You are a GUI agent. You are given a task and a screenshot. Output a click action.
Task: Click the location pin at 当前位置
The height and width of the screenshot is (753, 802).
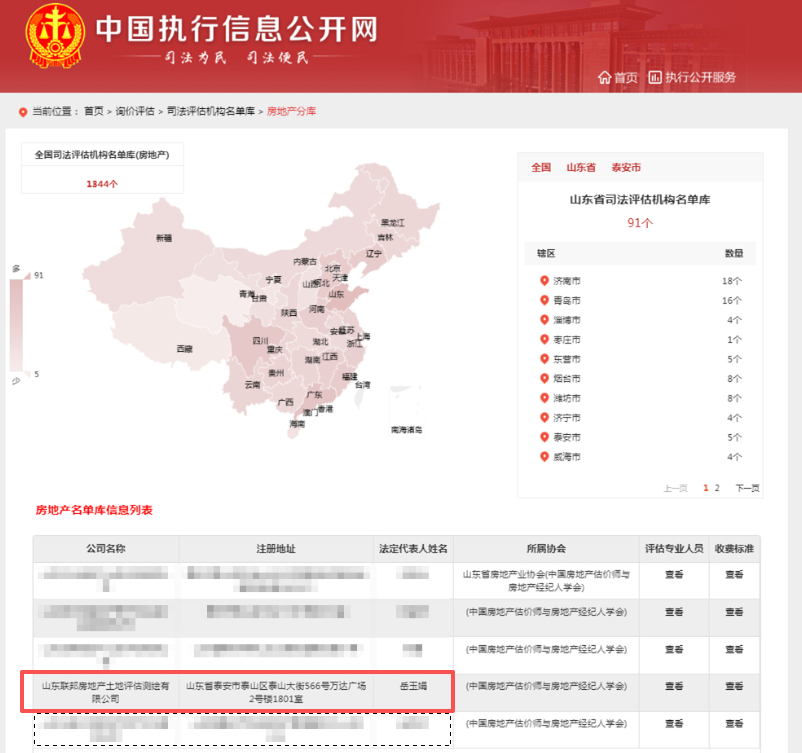tap(23, 112)
